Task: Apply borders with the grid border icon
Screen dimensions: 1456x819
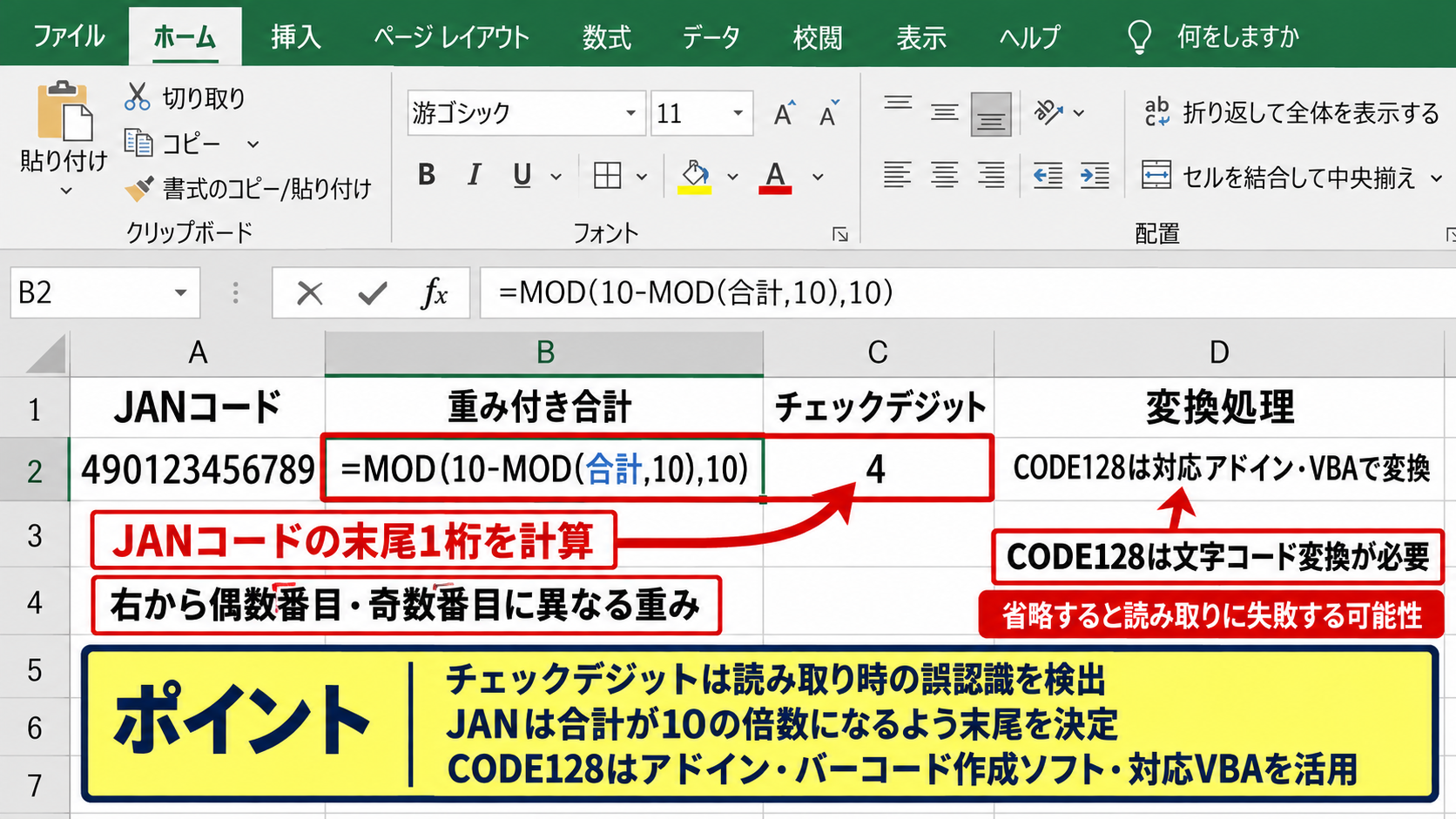Action: (607, 176)
